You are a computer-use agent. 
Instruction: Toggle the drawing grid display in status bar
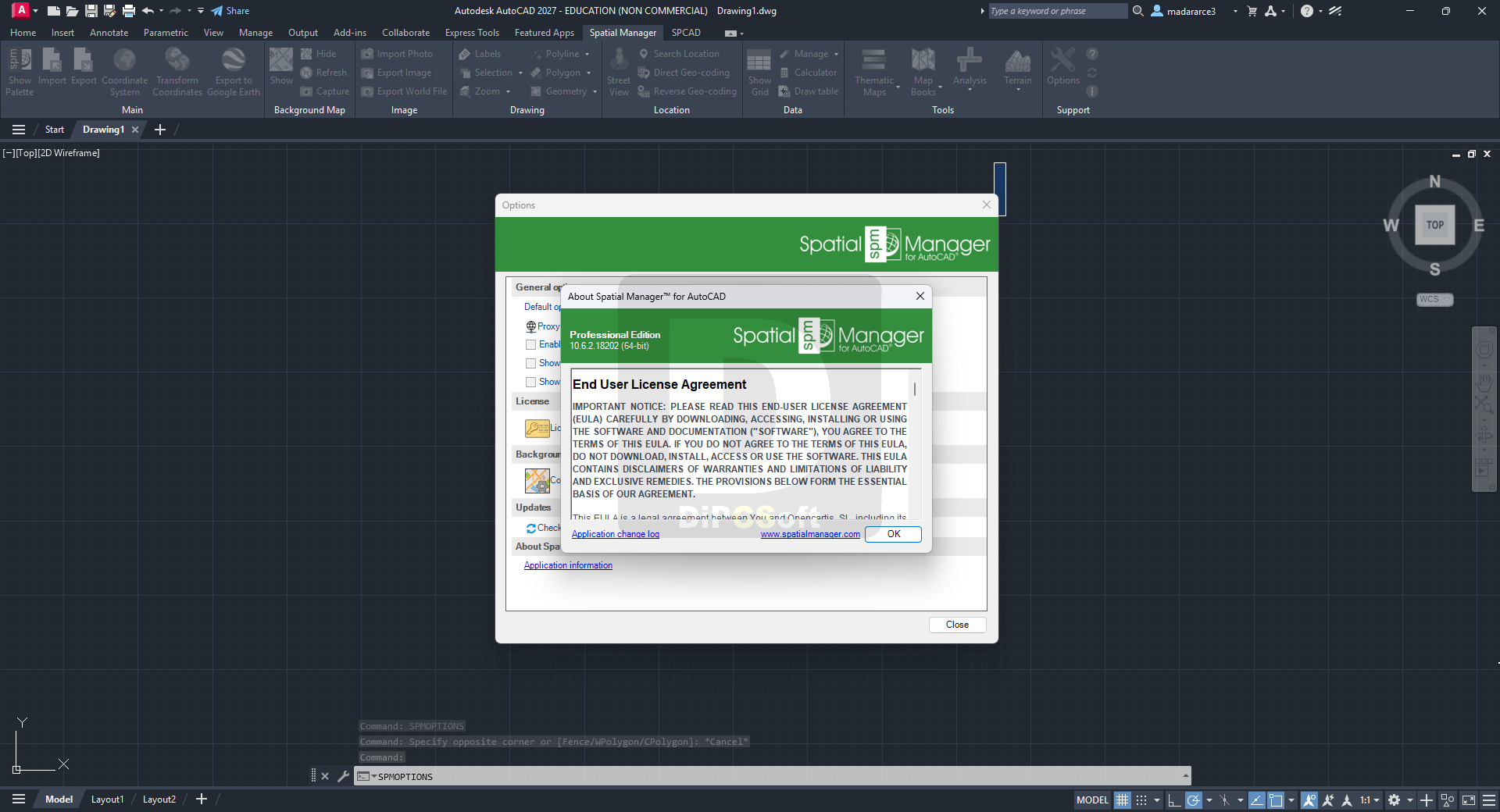tap(1122, 800)
